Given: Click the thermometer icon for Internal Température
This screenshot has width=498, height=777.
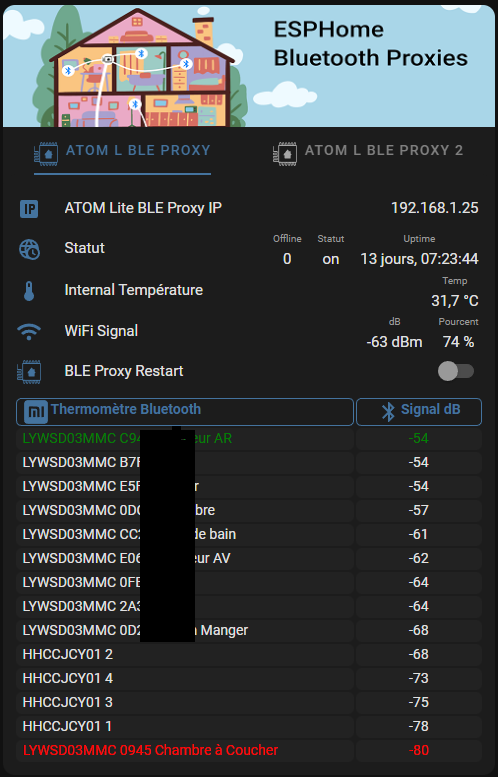Looking at the screenshot, I should (x=29, y=291).
